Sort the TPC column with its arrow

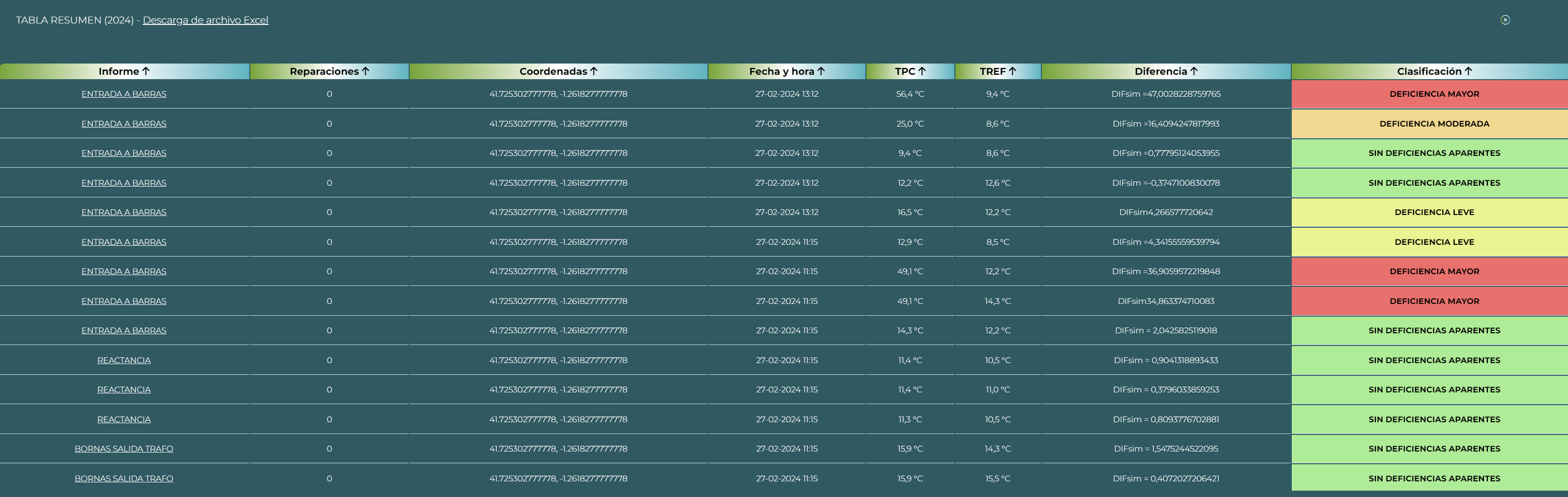point(922,71)
